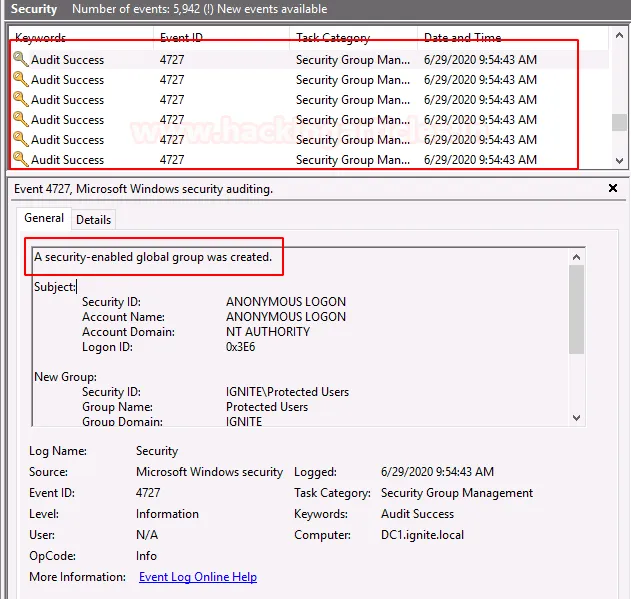The image size is (631, 599).
Task: Switch to the General tab
Action: tap(44, 218)
